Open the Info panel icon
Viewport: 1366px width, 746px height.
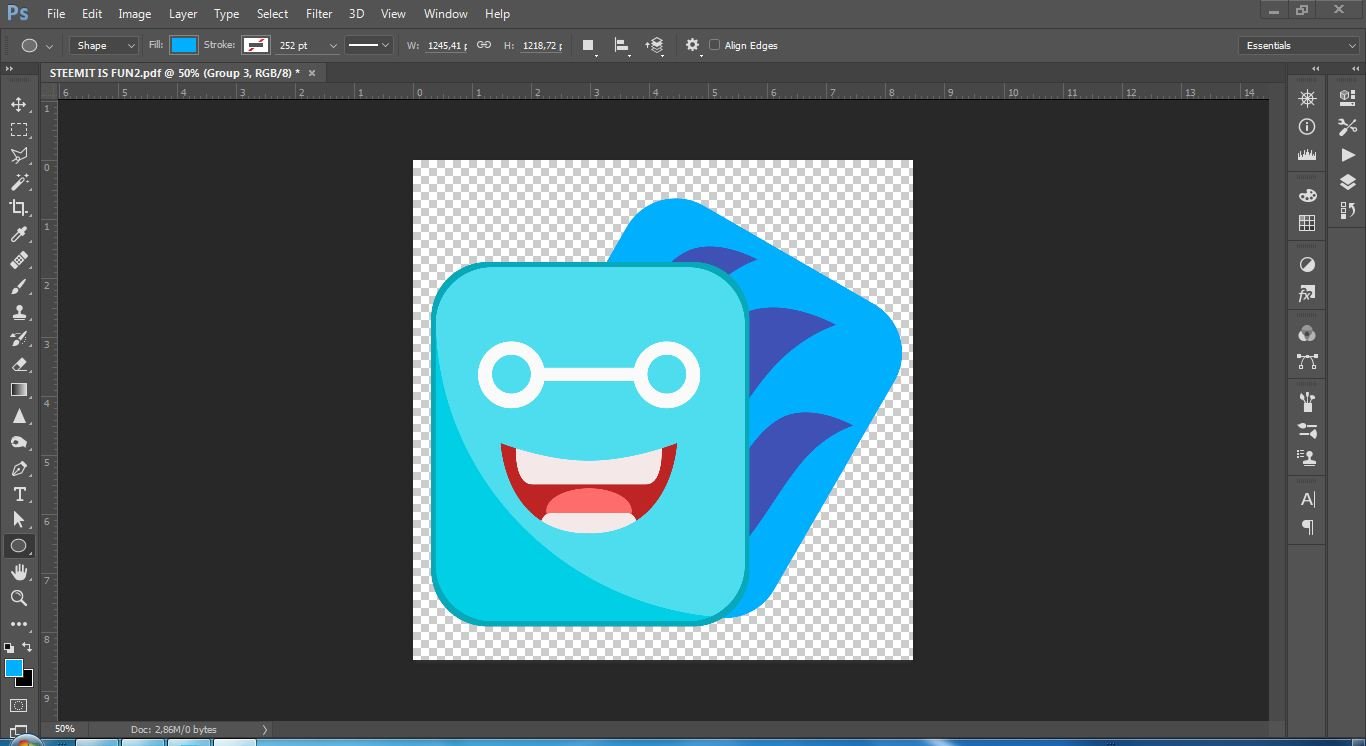pos(1307,127)
